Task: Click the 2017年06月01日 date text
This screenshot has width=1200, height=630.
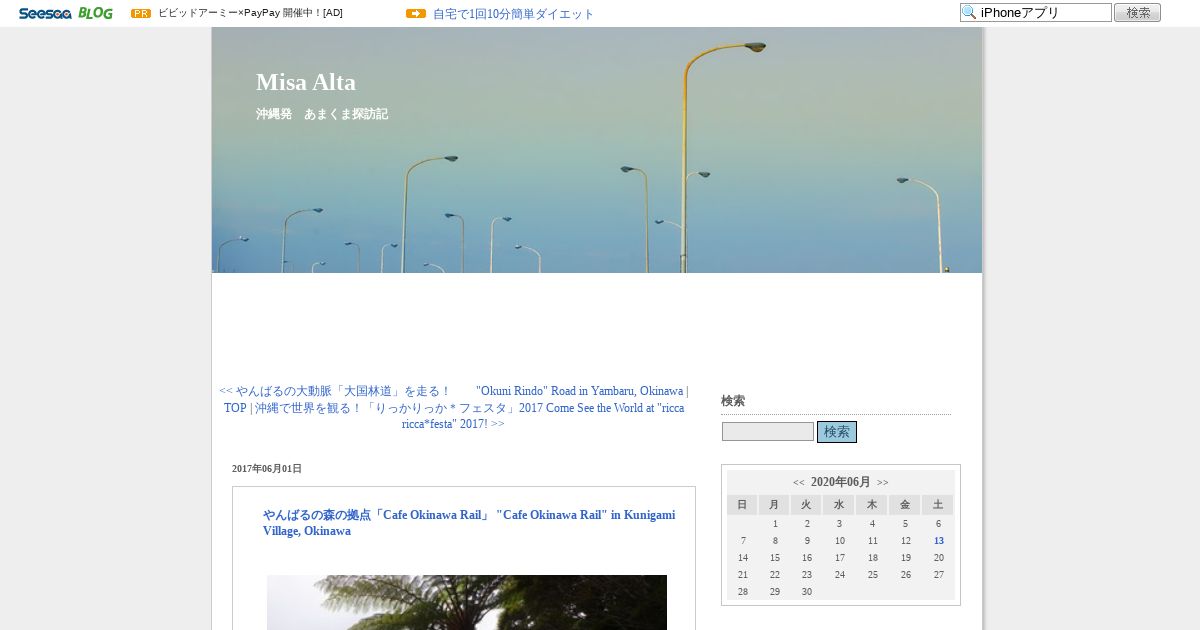Action: tap(267, 469)
